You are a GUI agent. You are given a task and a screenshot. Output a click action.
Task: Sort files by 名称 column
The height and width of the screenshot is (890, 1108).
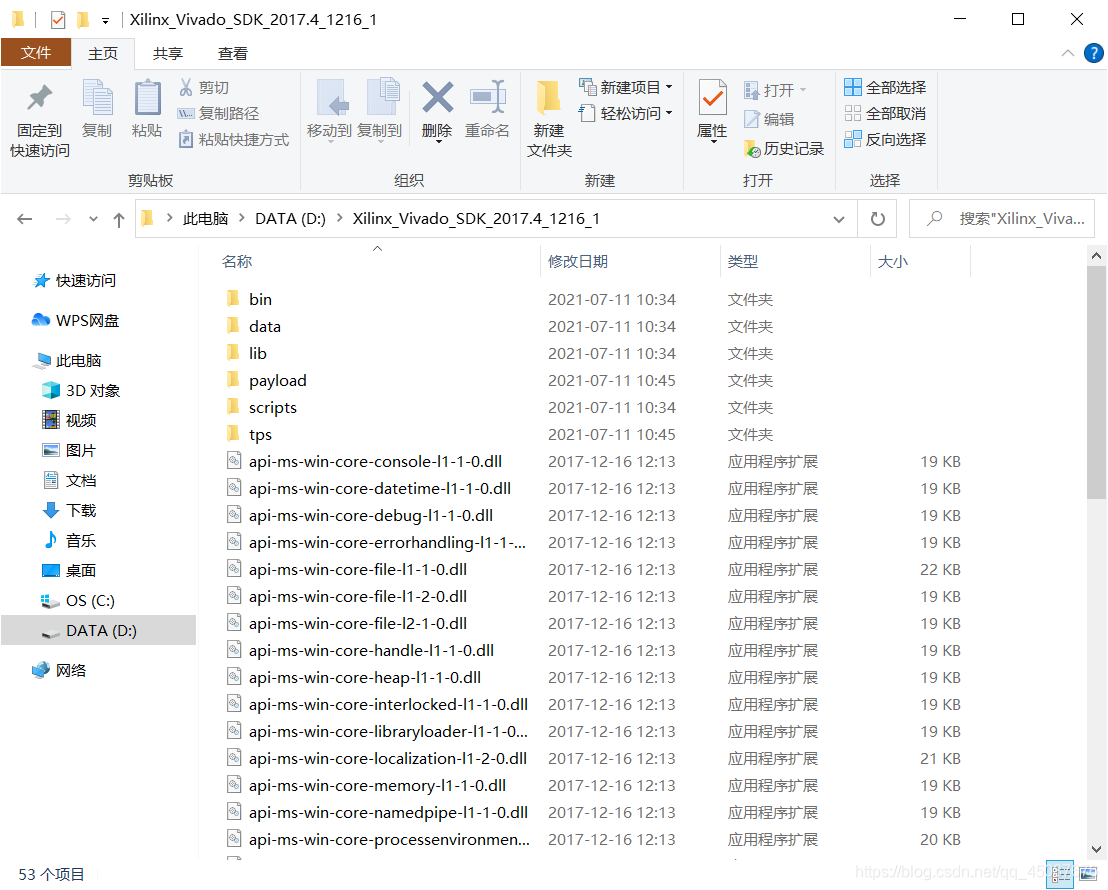click(237, 262)
